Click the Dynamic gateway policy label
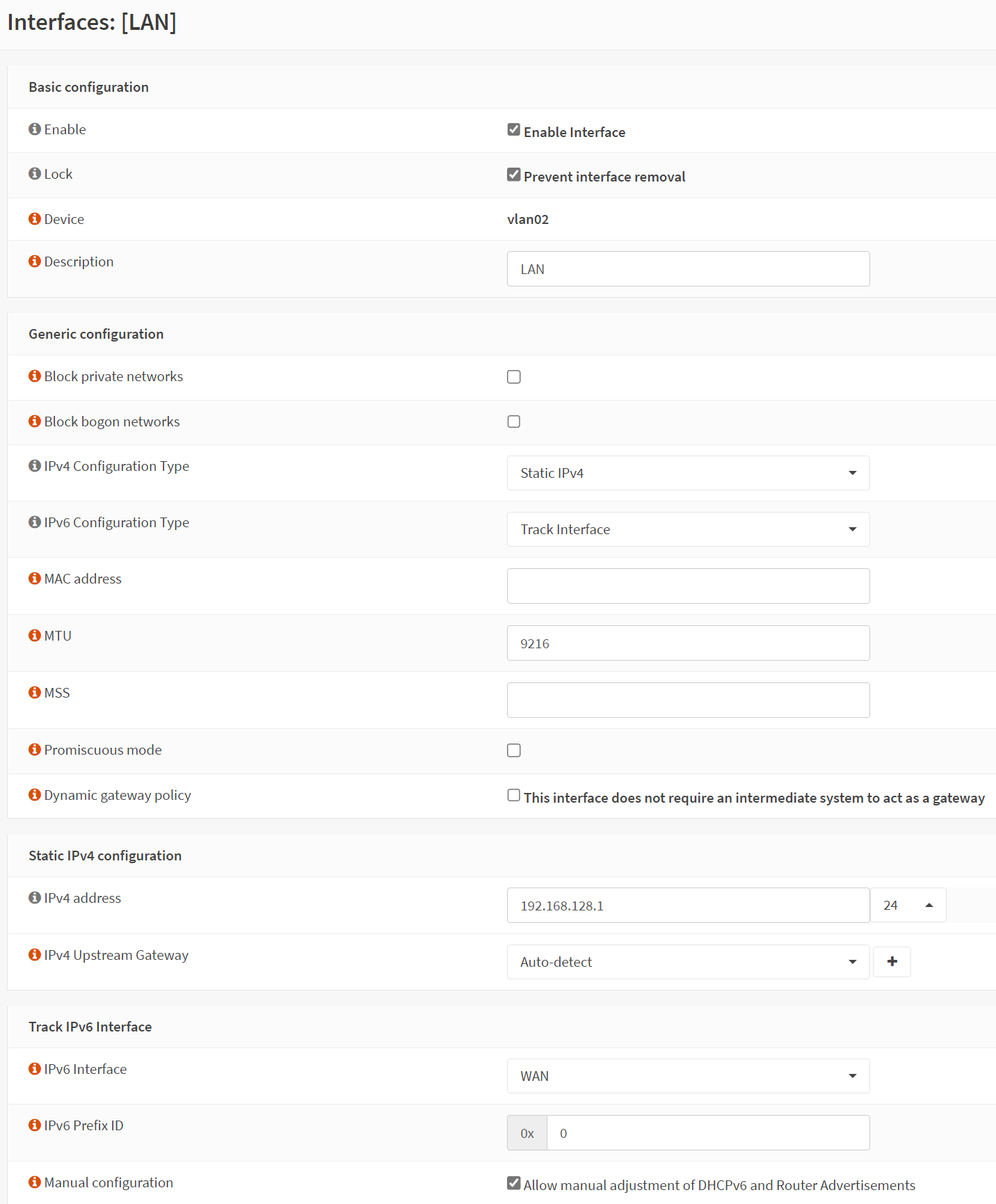Viewport: 996px width, 1204px height. 118,795
